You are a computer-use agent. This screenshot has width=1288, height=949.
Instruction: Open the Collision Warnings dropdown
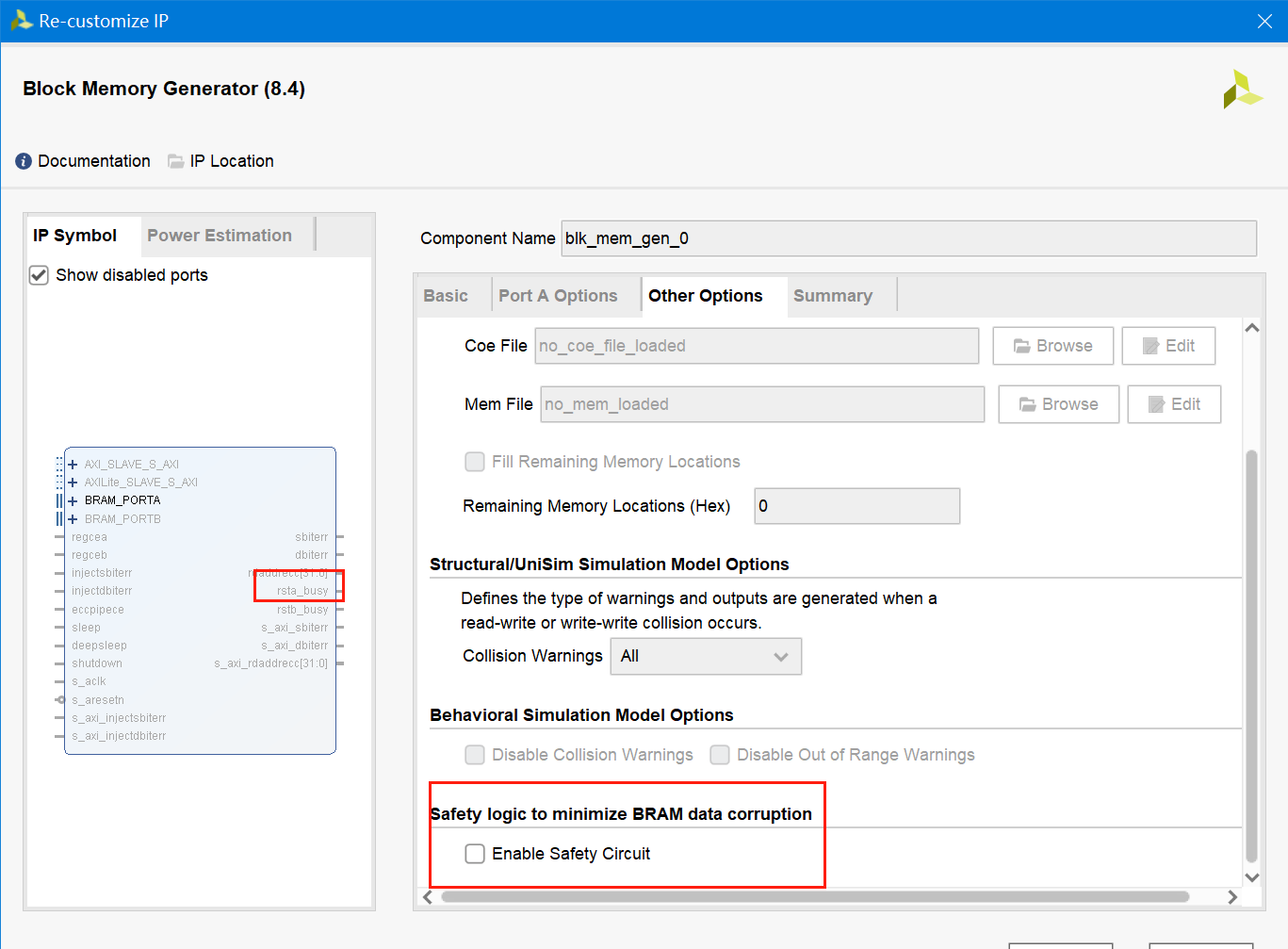[707, 657]
